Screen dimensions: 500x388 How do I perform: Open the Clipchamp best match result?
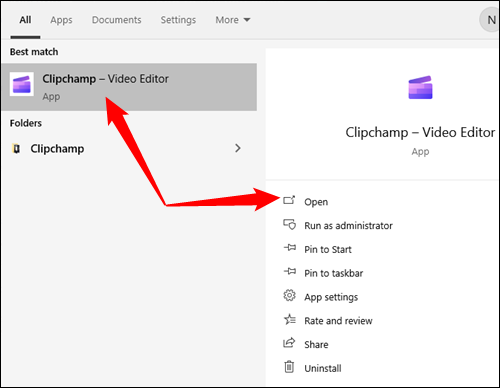point(129,87)
